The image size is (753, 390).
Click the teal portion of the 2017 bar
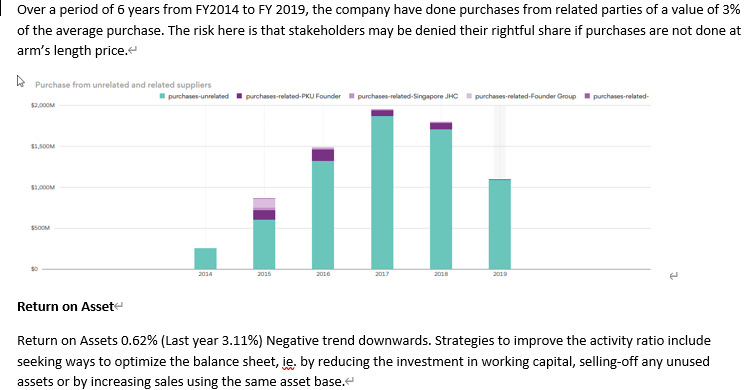click(x=382, y=192)
